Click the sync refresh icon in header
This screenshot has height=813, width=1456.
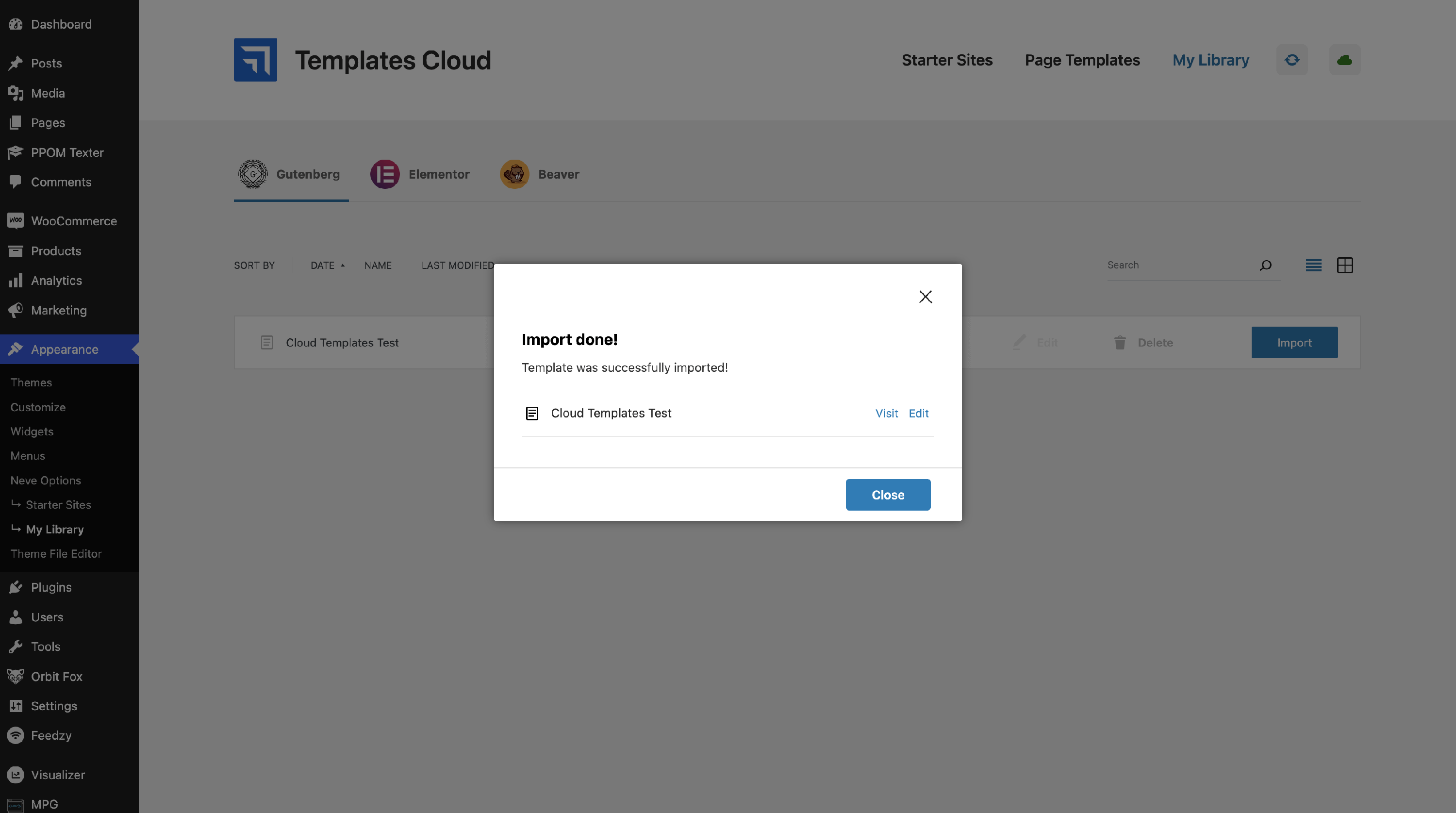tap(1291, 60)
